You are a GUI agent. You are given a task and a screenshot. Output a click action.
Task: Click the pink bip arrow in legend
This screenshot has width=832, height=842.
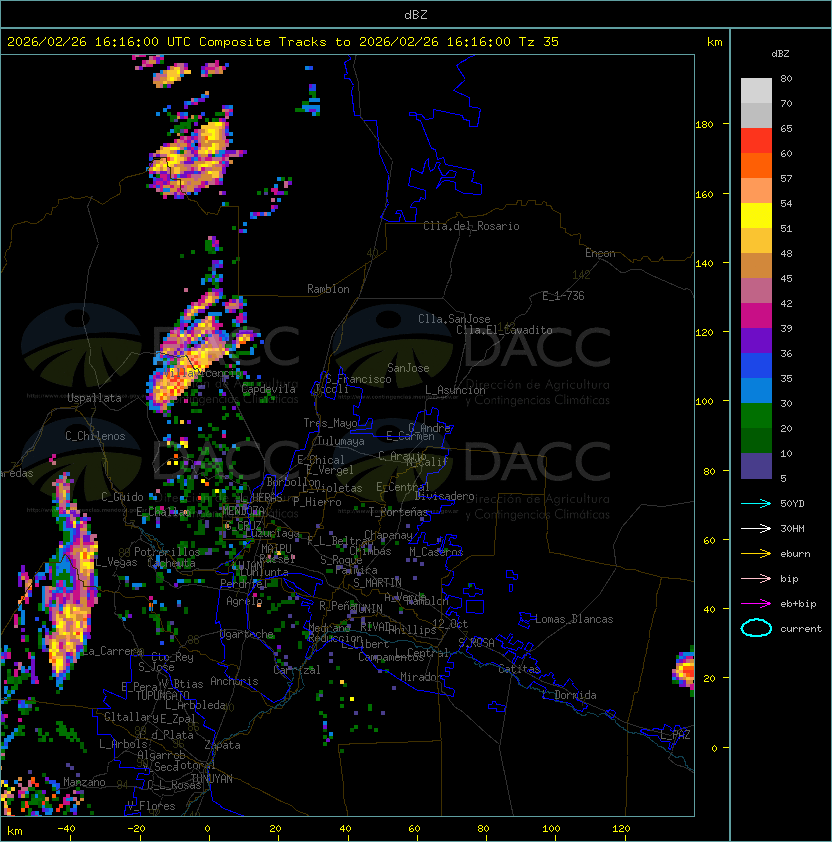(x=756, y=578)
